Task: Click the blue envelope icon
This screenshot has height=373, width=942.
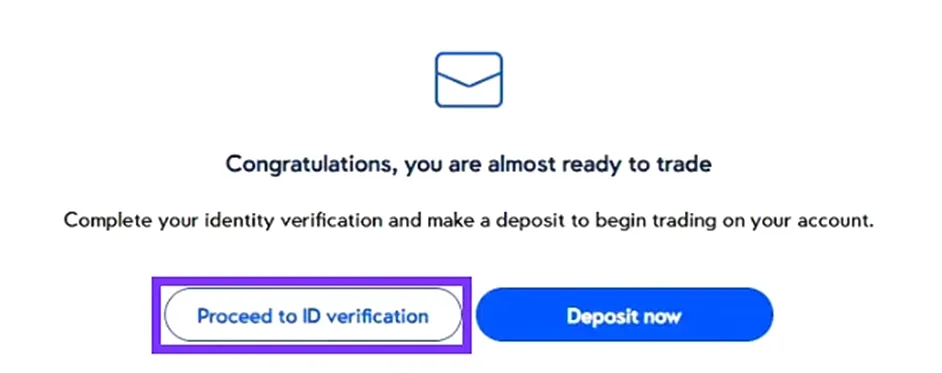Action: [469, 80]
